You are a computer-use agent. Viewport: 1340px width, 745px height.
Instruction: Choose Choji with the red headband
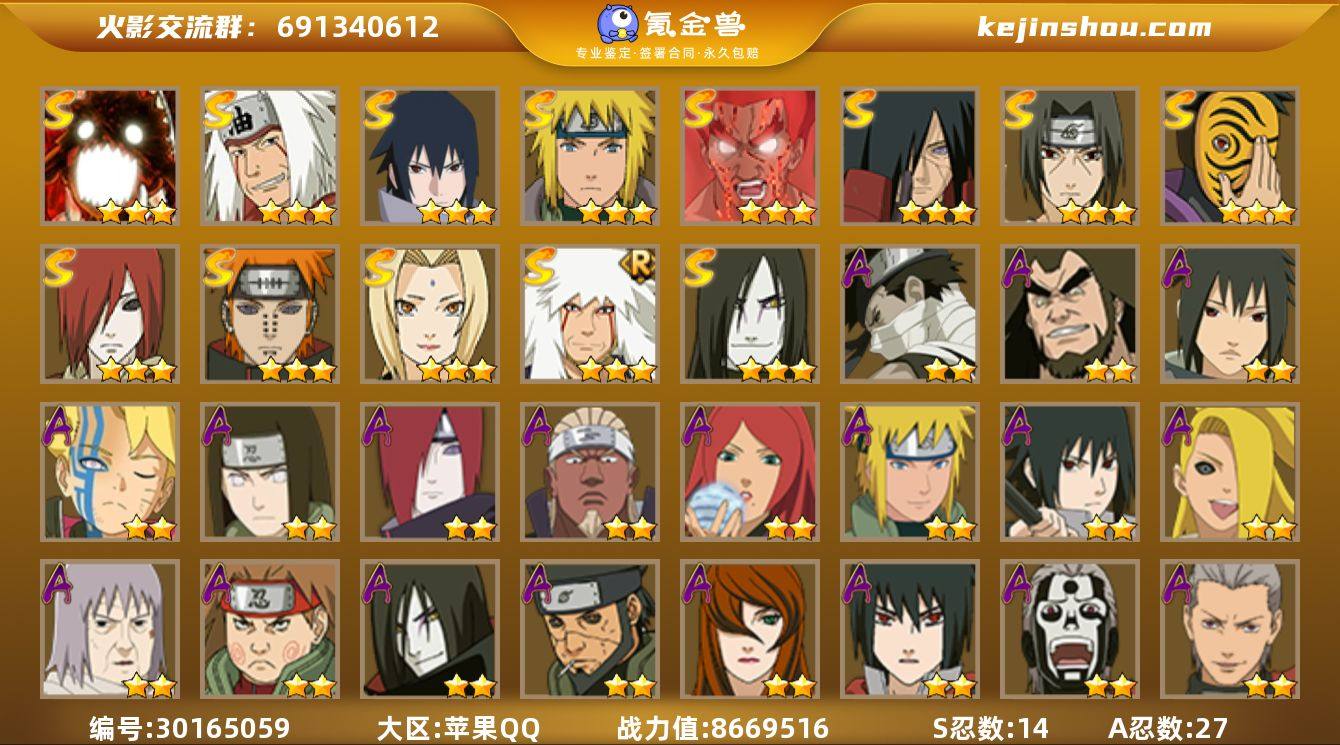[270, 630]
